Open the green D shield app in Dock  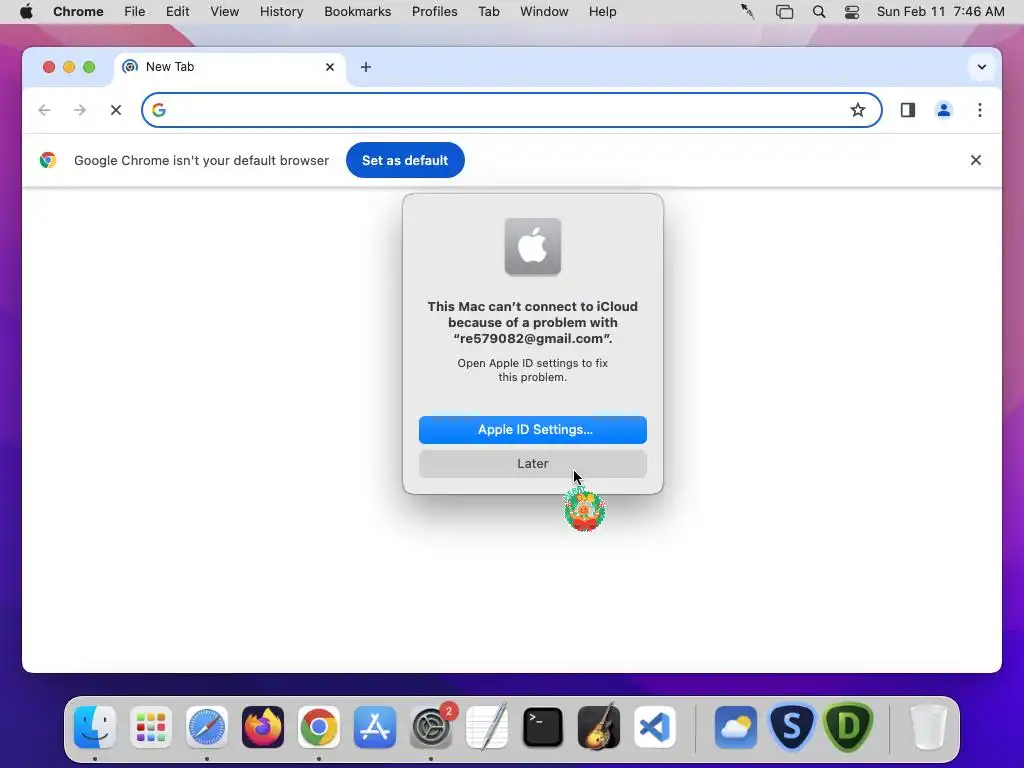[848, 727]
